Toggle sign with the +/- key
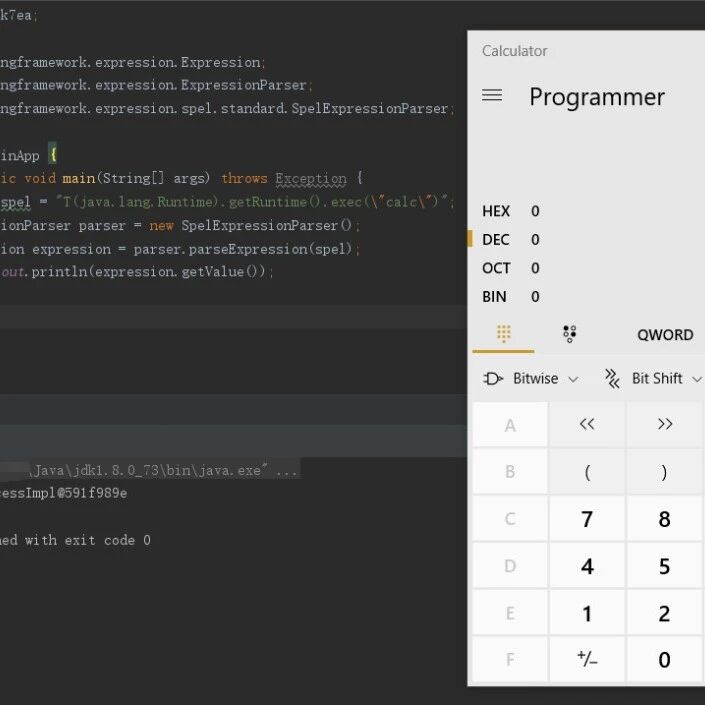 click(x=587, y=660)
